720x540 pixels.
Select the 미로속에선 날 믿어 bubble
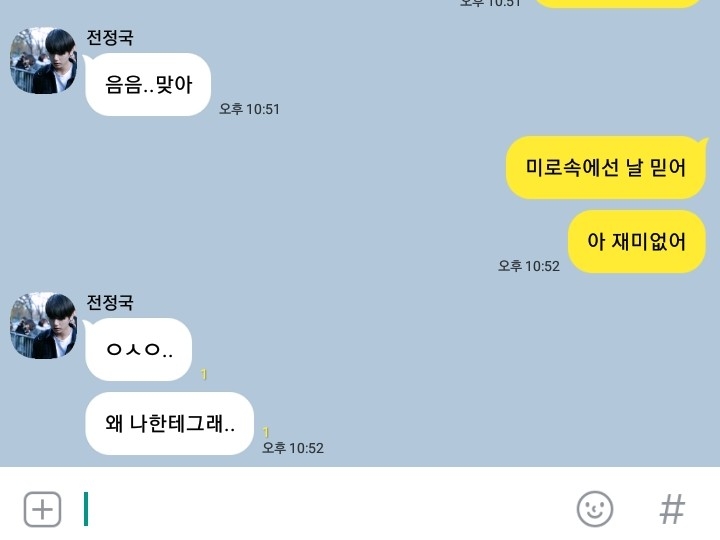pos(605,167)
